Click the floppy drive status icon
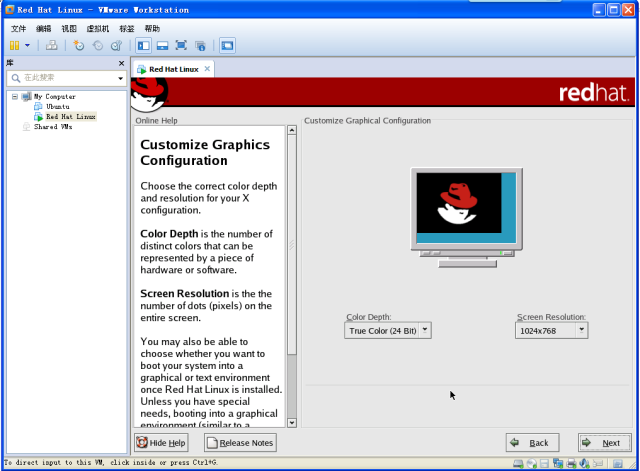 point(544,463)
